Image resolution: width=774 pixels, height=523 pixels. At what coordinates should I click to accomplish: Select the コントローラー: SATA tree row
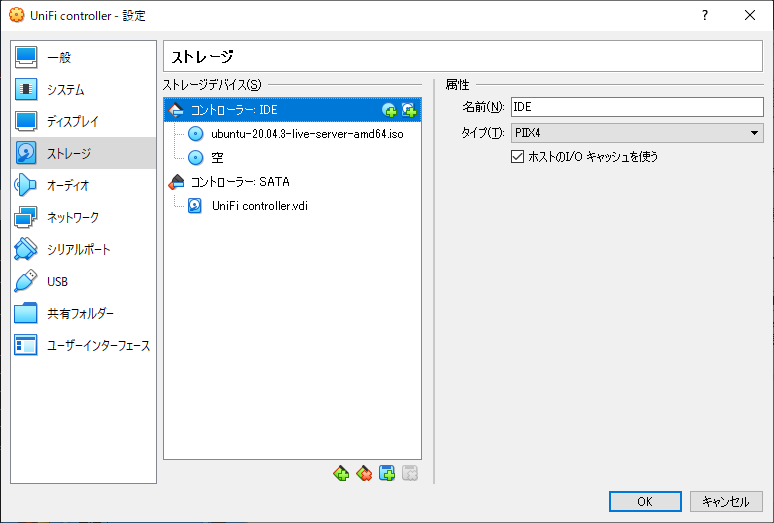pos(292,182)
